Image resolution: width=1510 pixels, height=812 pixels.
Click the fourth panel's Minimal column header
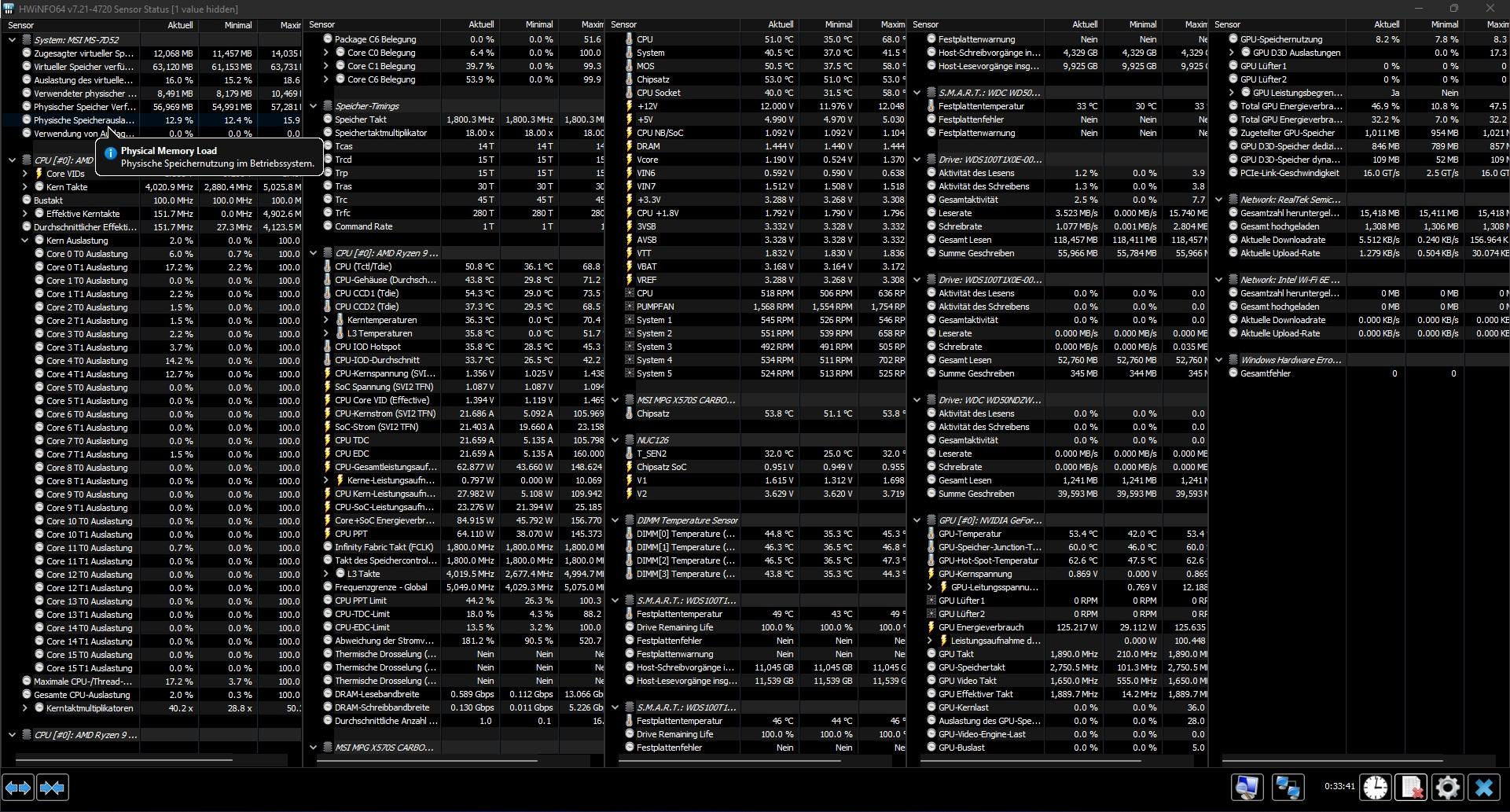coord(1133,25)
